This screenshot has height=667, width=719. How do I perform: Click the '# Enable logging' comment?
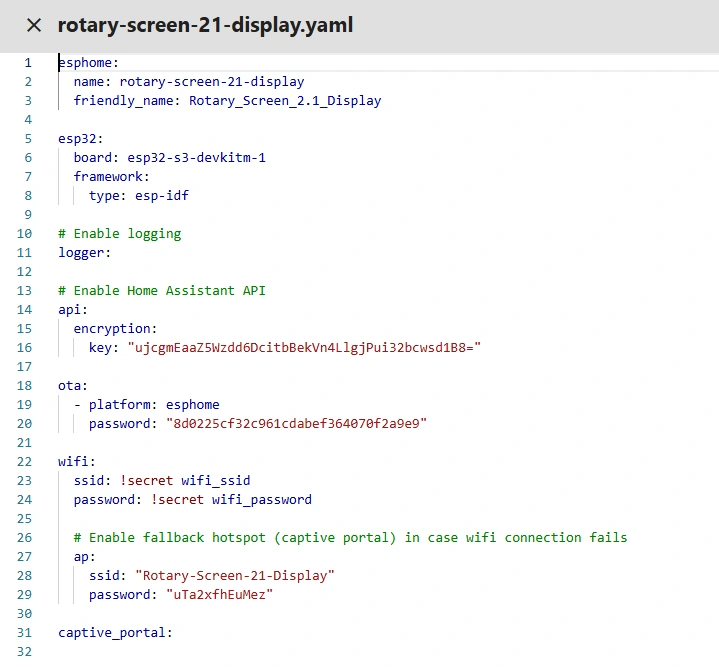click(x=120, y=234)
